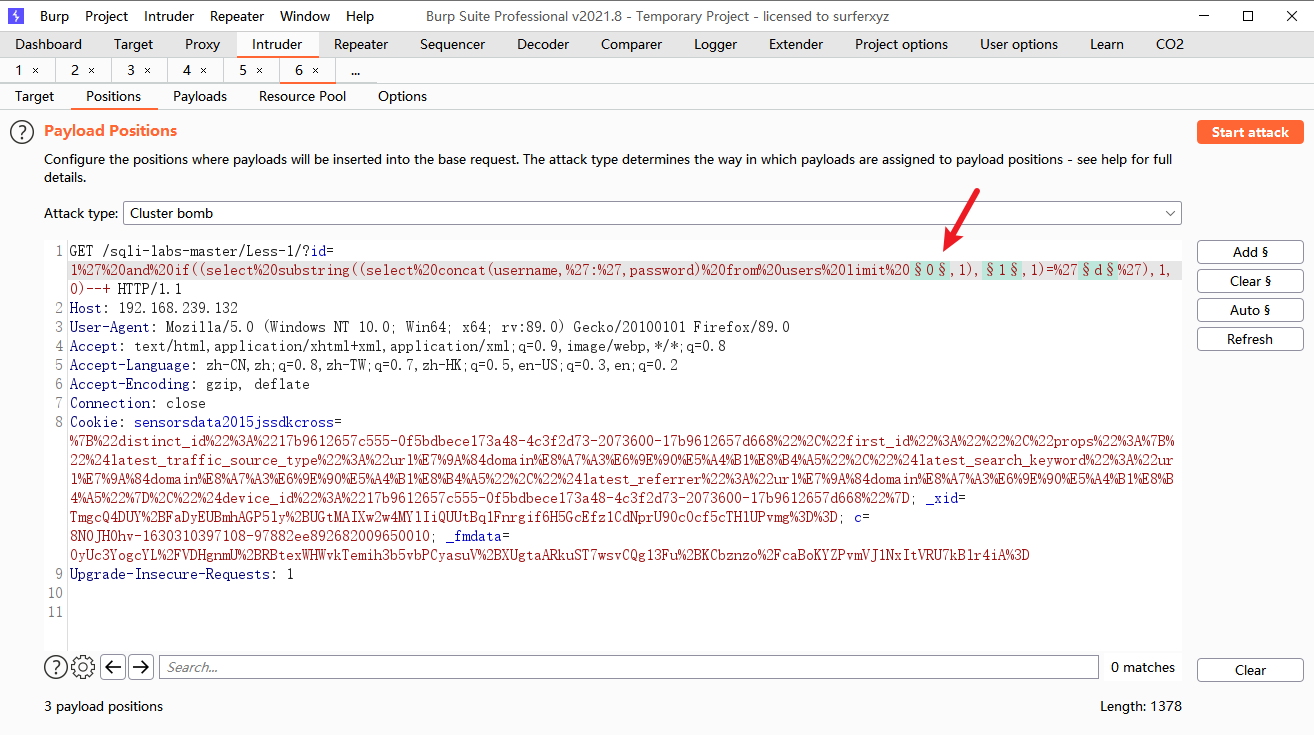Open the Burp menu
The image size is (1314, 735).
pyautogui.click(x=54, y=16)
